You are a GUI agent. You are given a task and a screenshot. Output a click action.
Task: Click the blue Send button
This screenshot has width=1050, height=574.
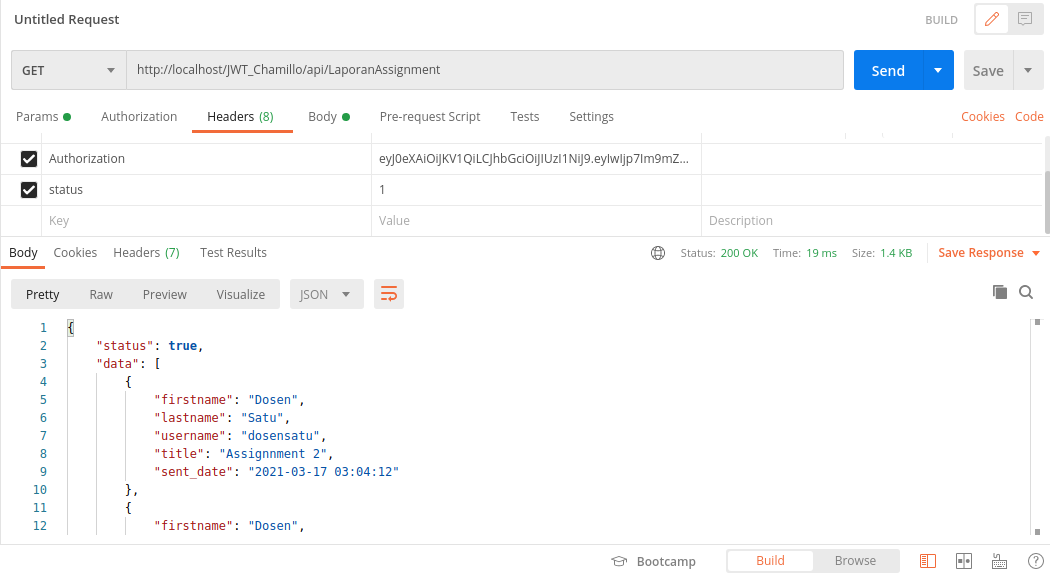[x=888, y=71]
